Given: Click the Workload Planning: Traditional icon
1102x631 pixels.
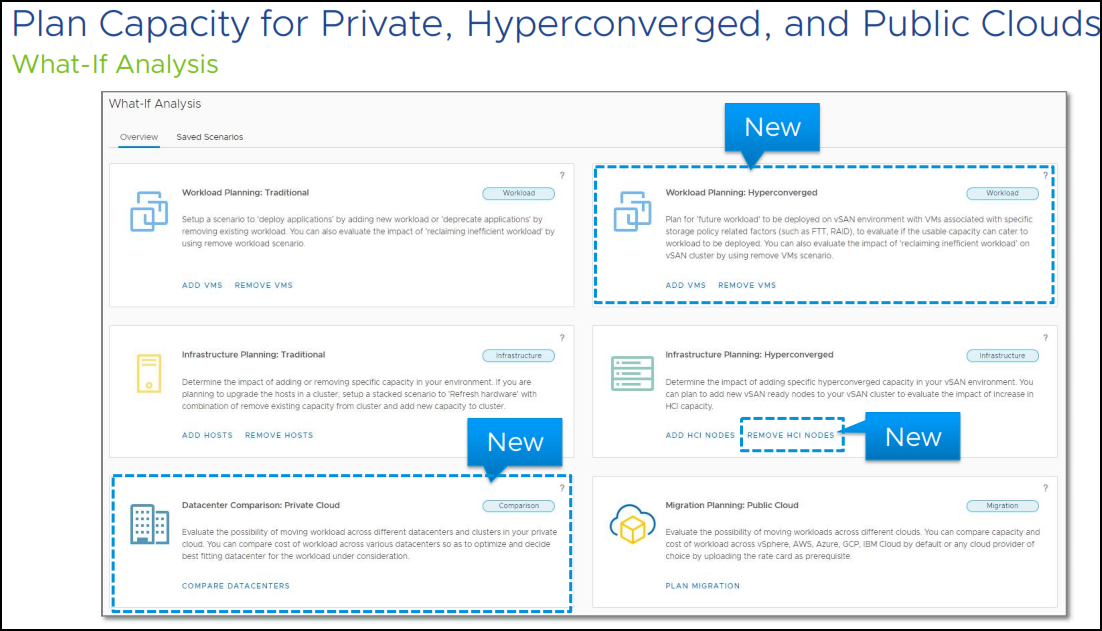Looking at the screenshot, I should click(149, 211).
